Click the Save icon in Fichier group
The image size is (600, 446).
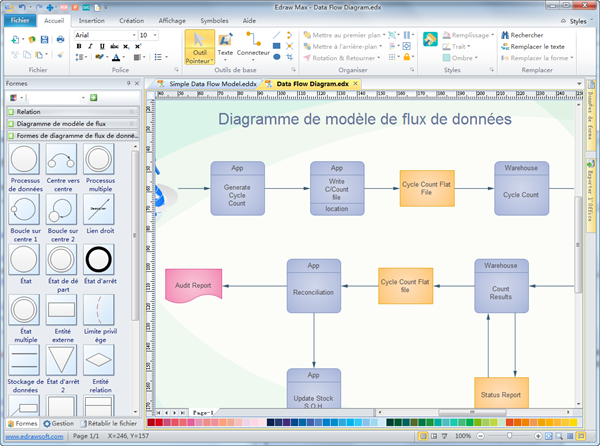click(45, 39)
